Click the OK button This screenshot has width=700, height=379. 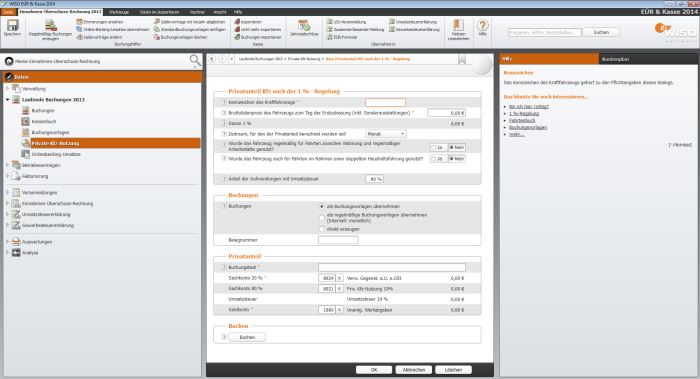tap(374, 370)
